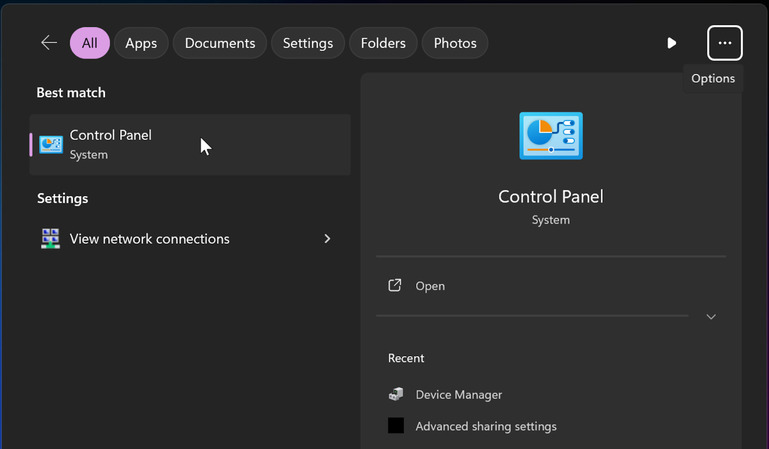
Task: Click the Advanced sharing settings black icon
Action: (x=396, y=425)
